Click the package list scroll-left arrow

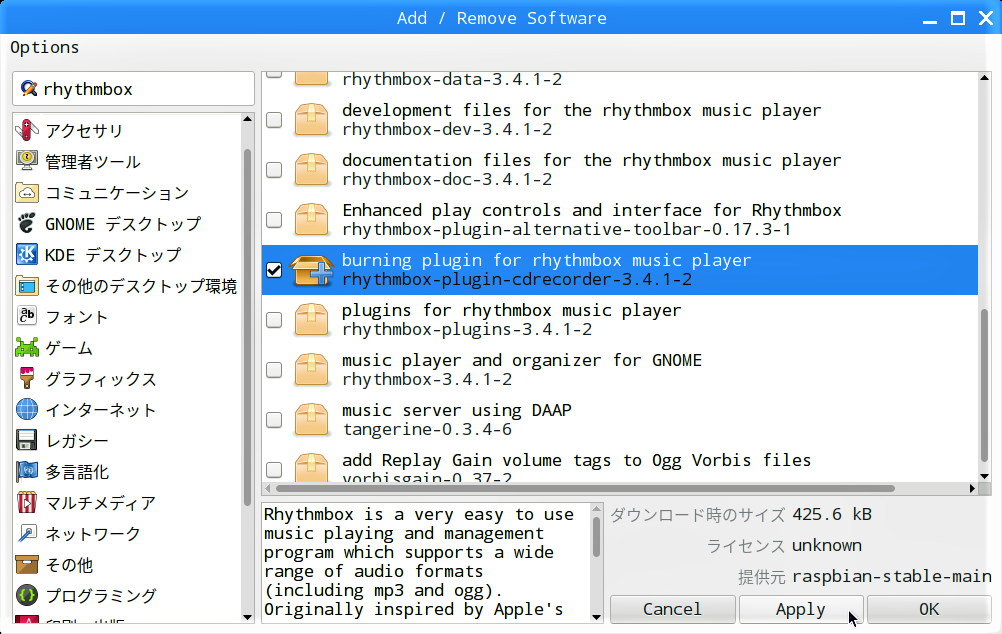click(x=268, y=488)
